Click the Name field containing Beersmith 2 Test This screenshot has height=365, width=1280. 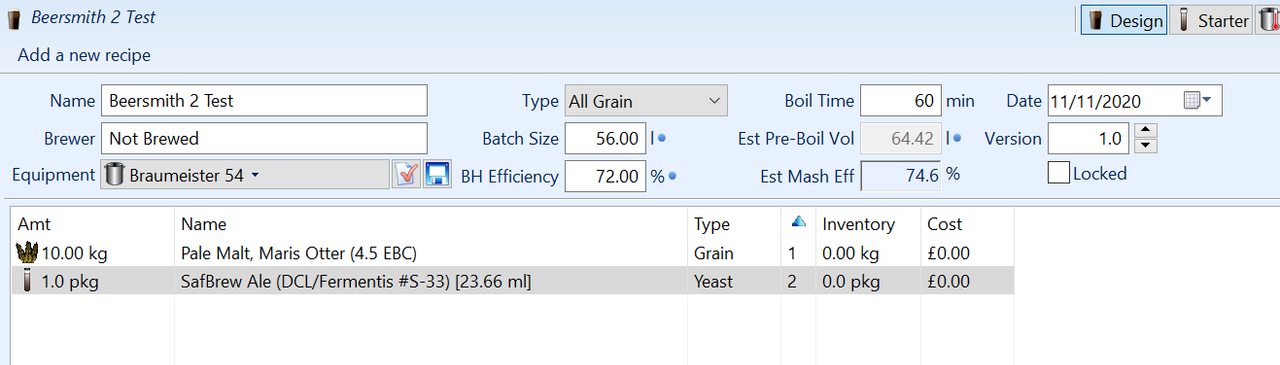coord(264,101)
